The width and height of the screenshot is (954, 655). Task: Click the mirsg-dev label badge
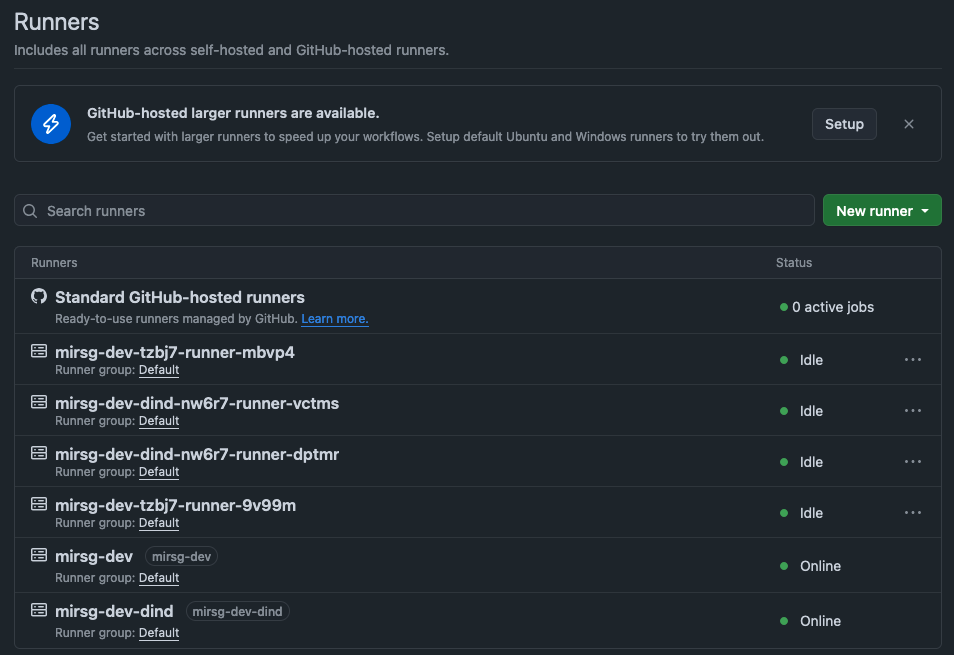pos(181,556)
